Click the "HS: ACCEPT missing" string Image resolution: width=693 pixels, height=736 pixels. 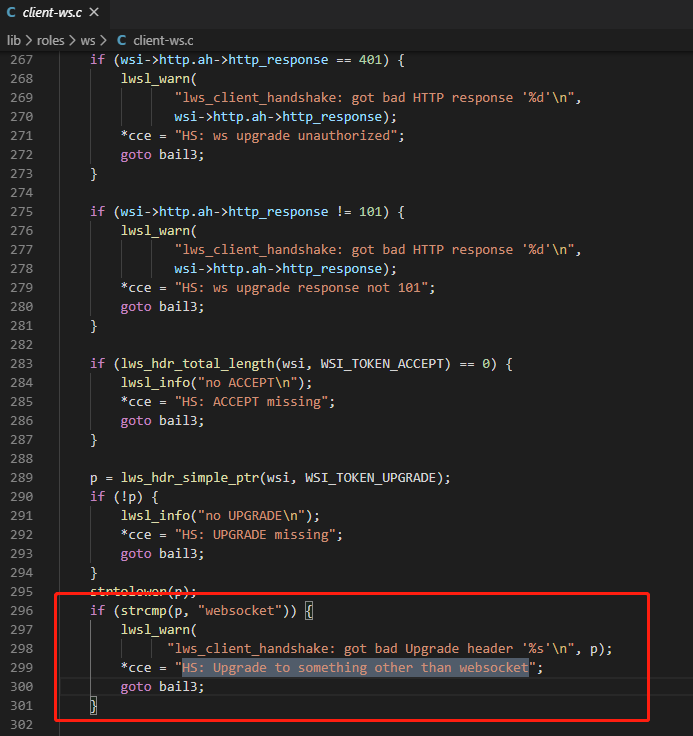pyautogui.click(x=251, y=402)
